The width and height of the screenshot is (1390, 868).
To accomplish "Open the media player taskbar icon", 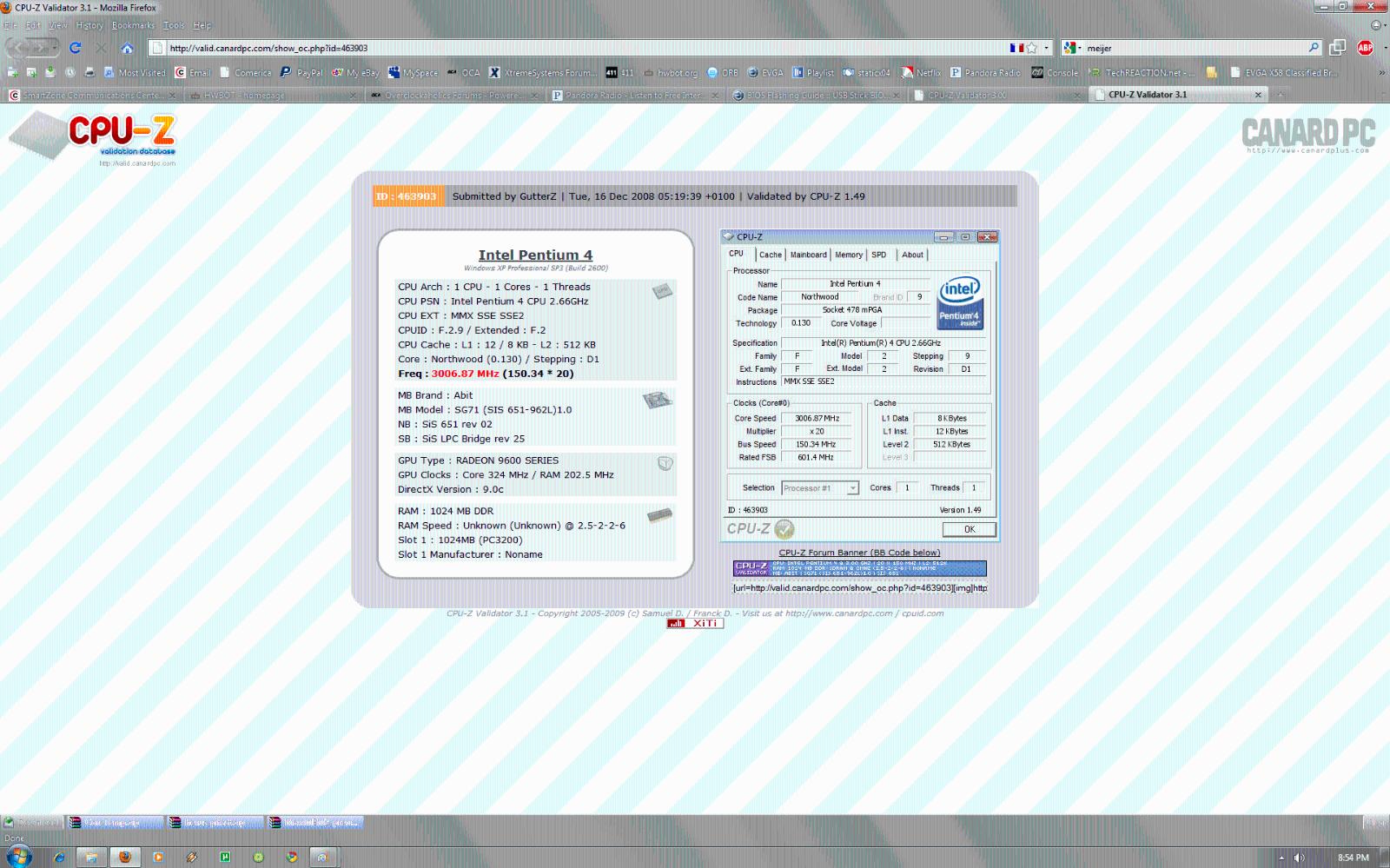I will tap(158, 858).
